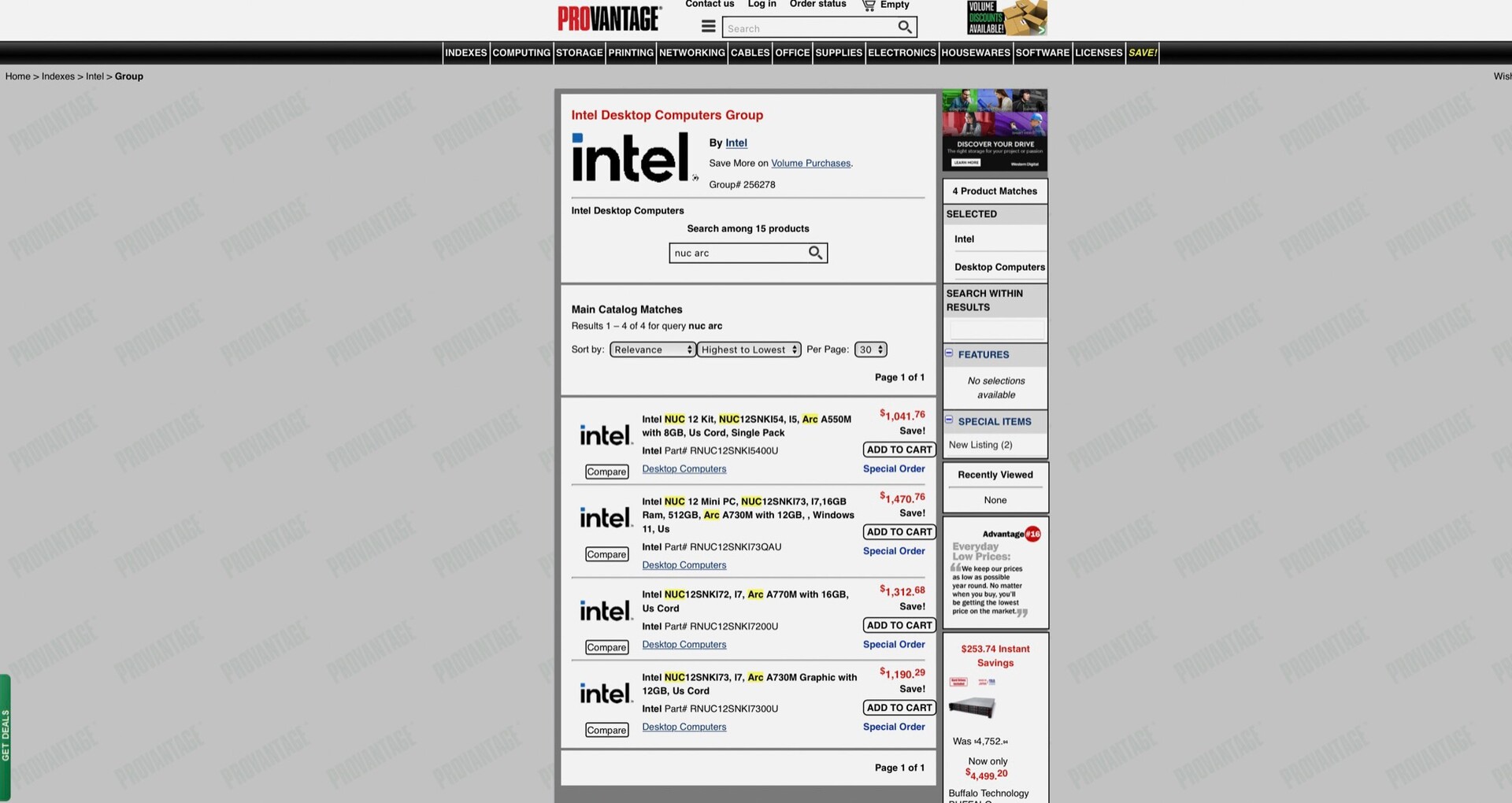Click Compare for RNUC12SNKI73QAU
Viewport: 1512px width, 803px height.
(x=607, y=554)
